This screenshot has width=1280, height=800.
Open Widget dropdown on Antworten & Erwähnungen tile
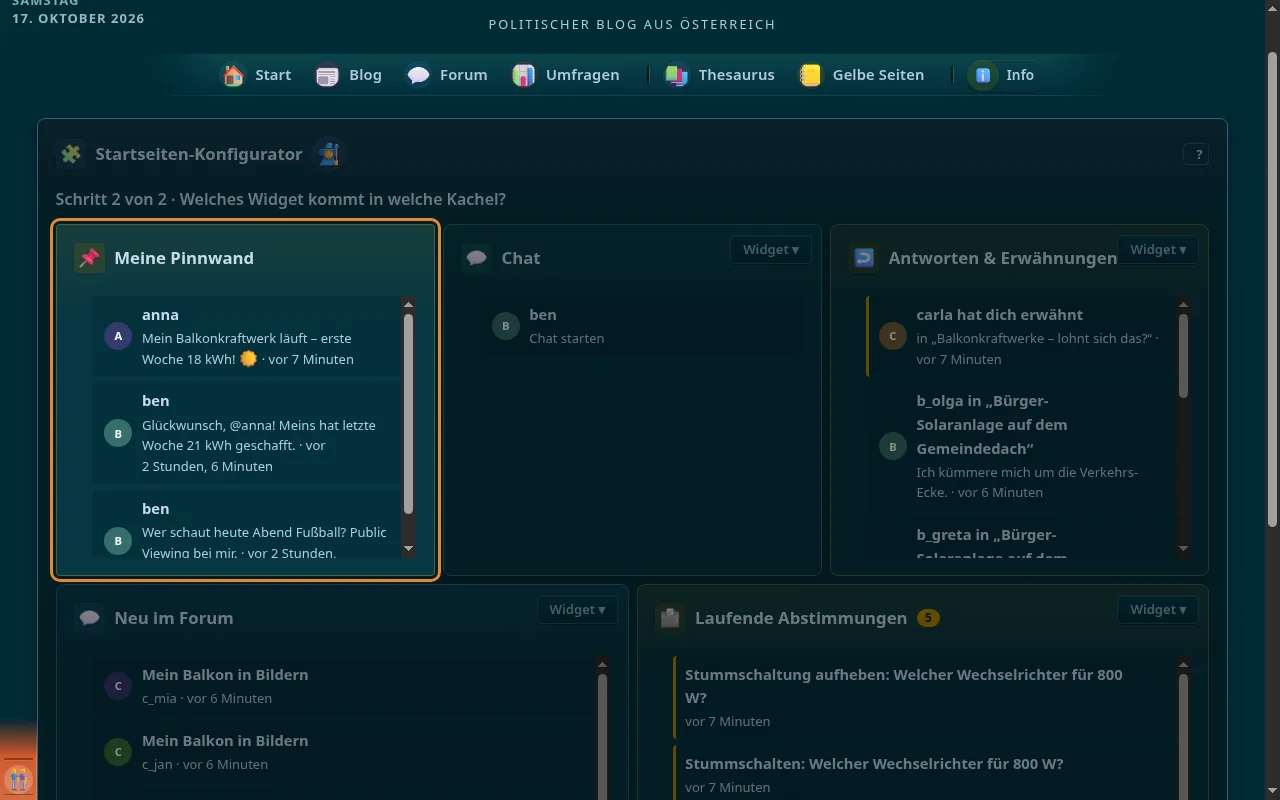click(1157, 250)
